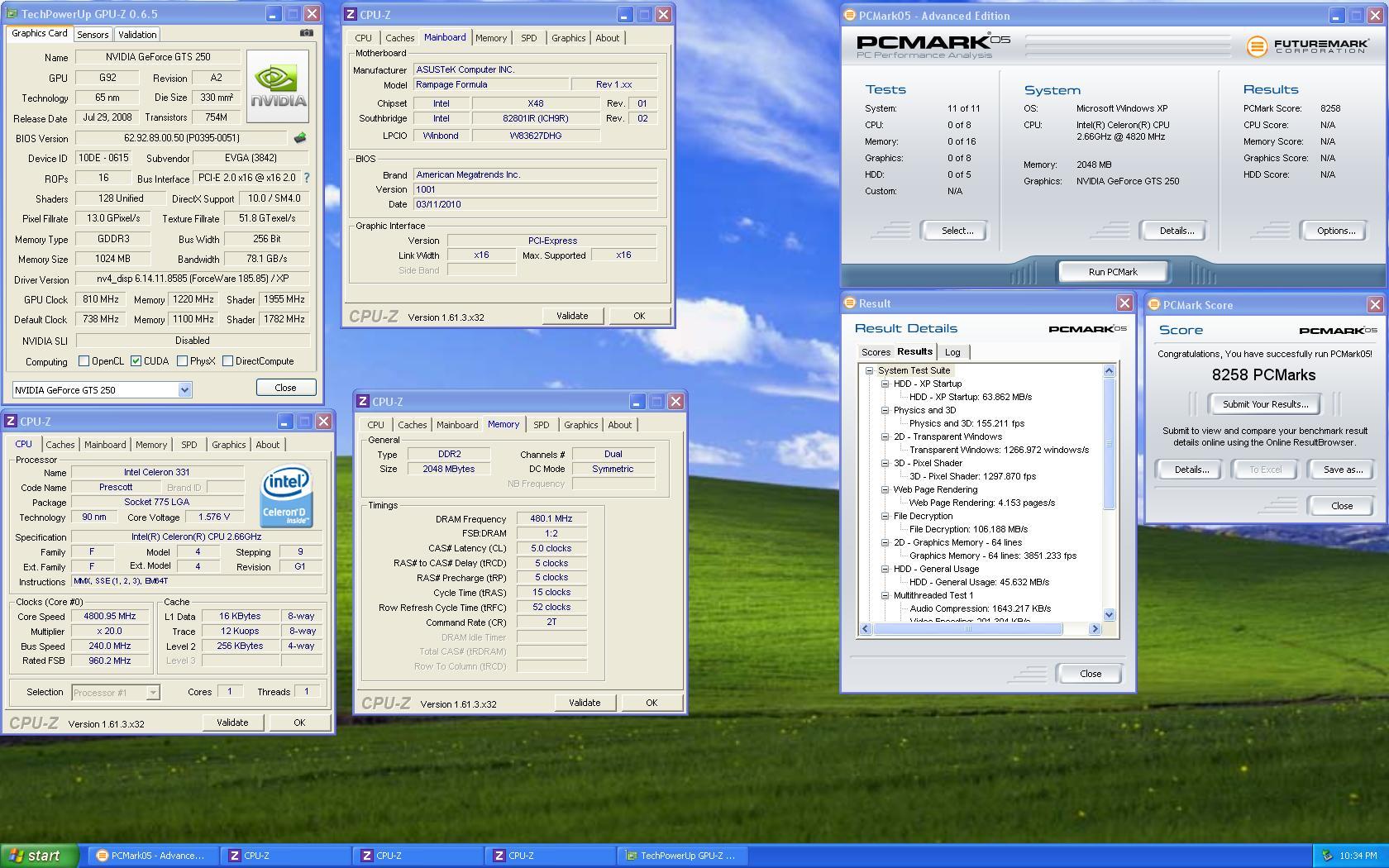1389x868 pixels.
Task: Toggle the CUDA checkbox
Action: pyautogui.click(x=136, y=361)
